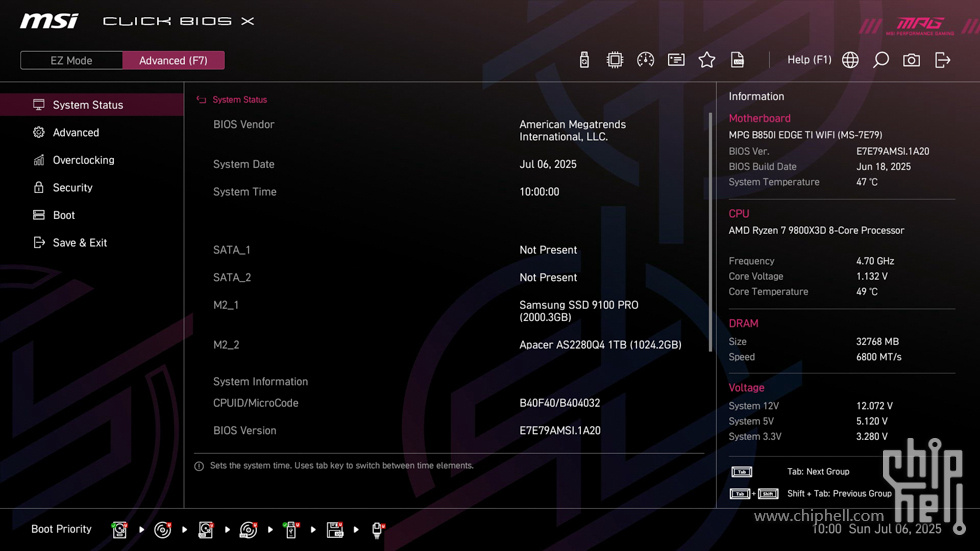
Task: Switch to Advanced (F7) mode
Action: click(x=173, y=61)
